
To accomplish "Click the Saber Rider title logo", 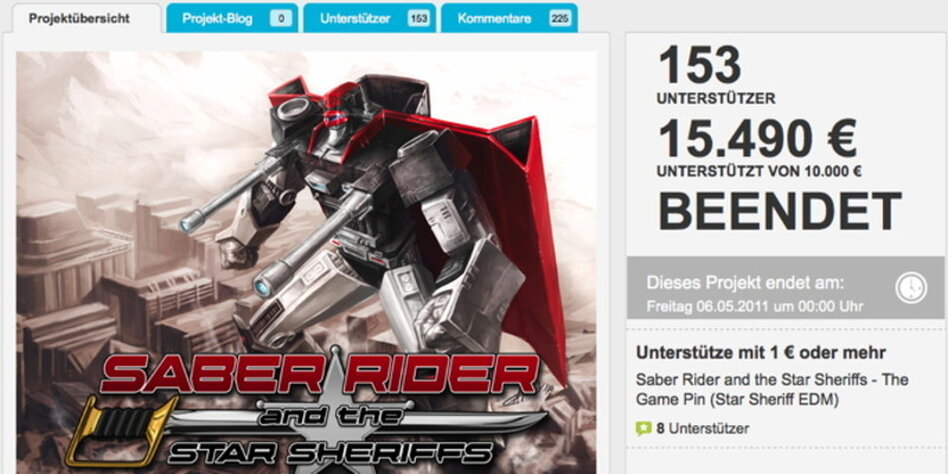I will coord(319,375).
